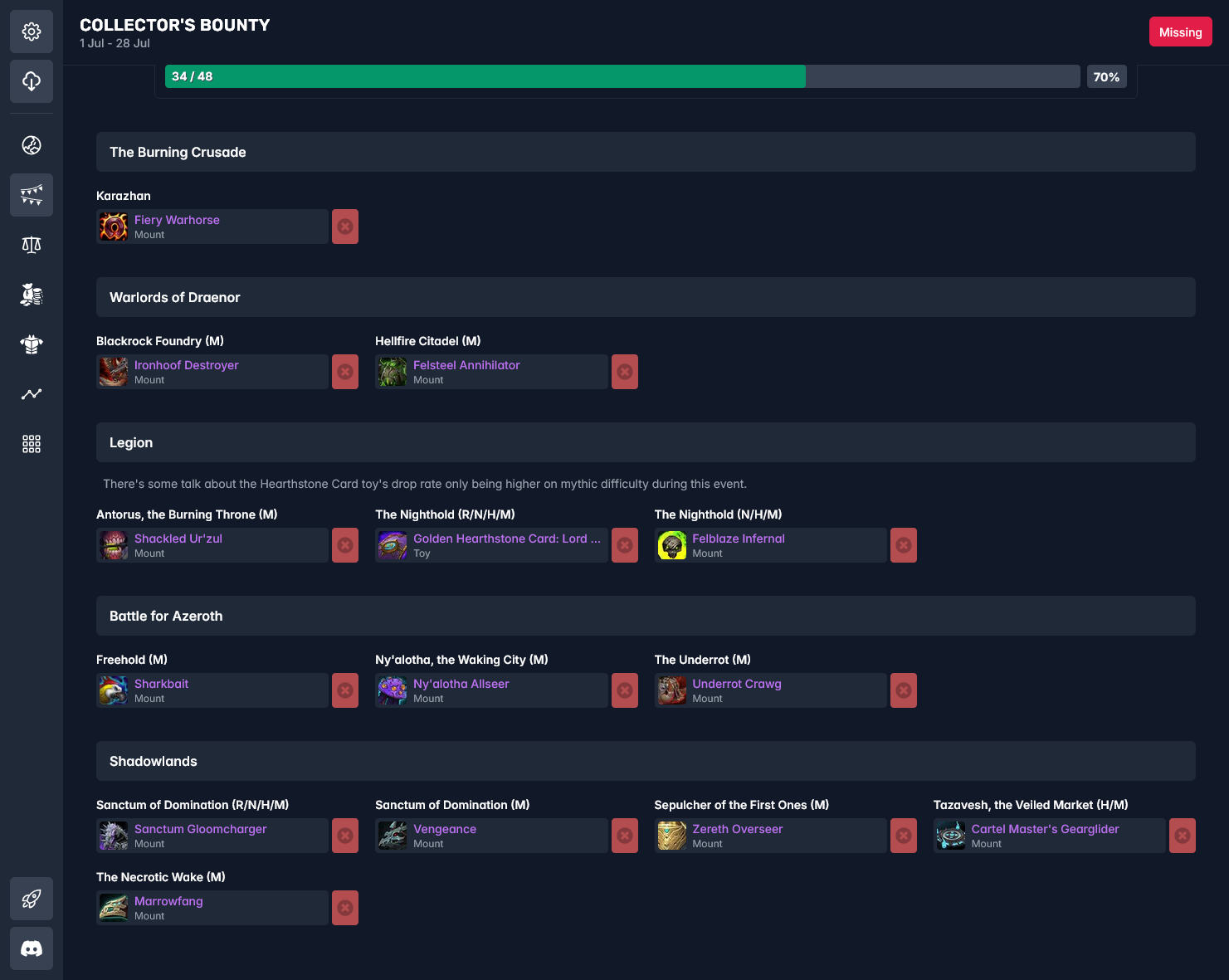
Task: Click the Vengeance mount icon
Action: click(x=393, y=836)
